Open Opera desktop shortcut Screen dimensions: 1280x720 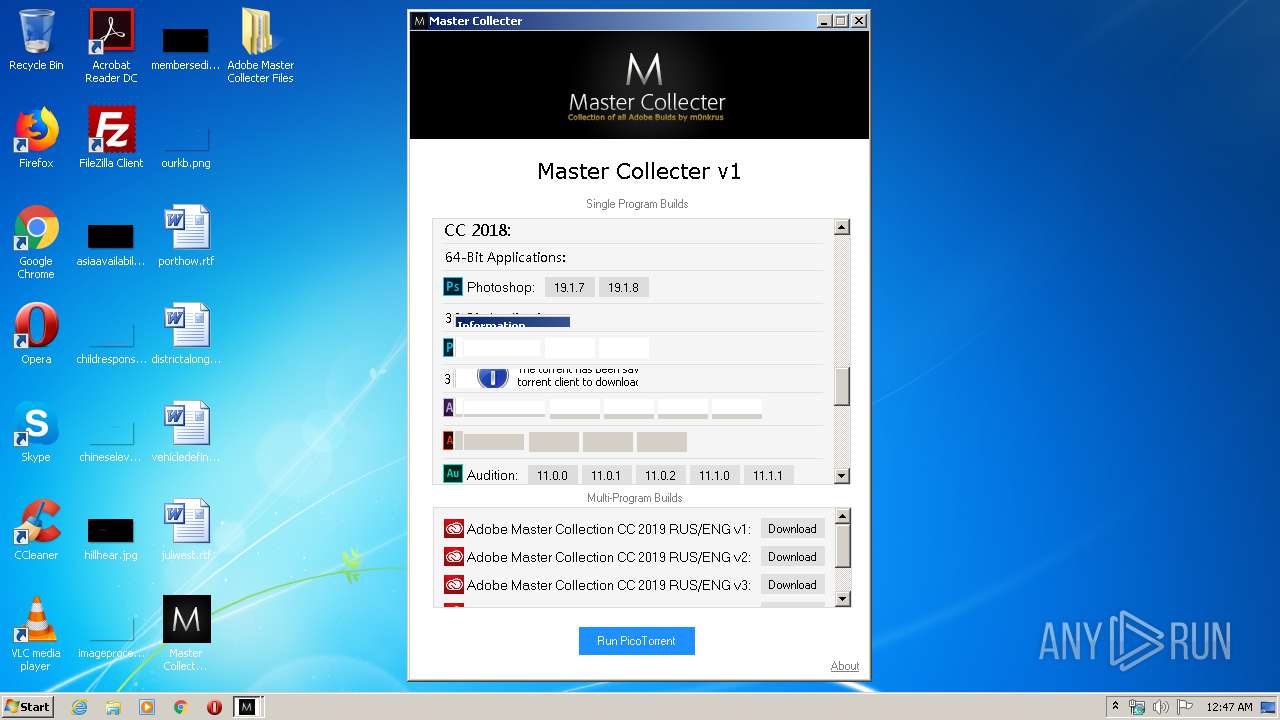click(x=36, y=334)
